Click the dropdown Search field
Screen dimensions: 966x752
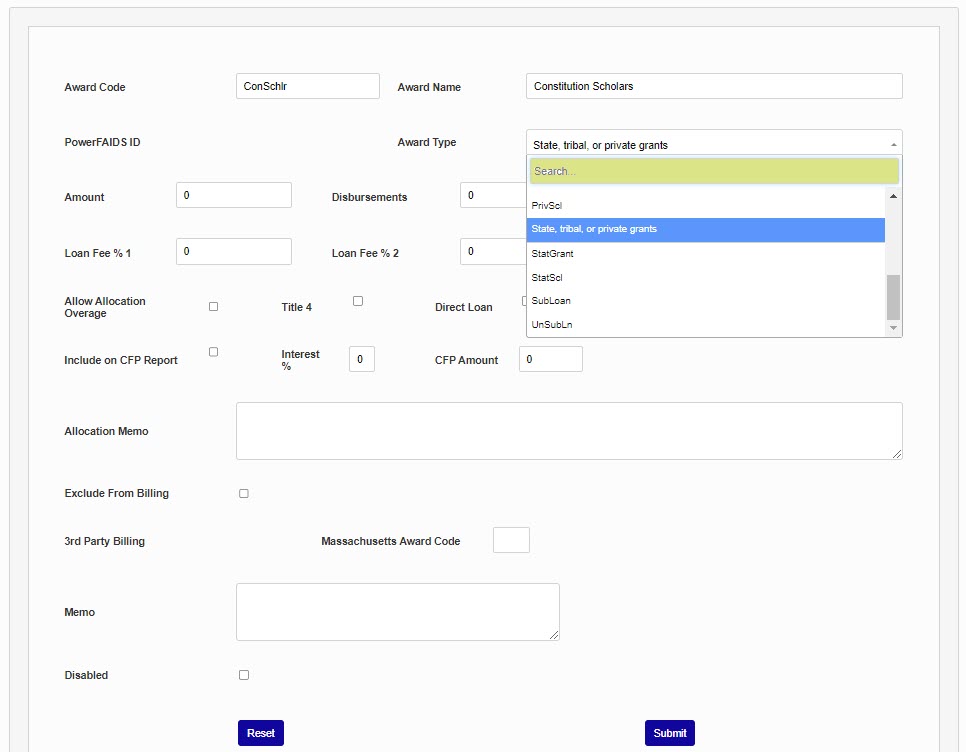(713, 171)
